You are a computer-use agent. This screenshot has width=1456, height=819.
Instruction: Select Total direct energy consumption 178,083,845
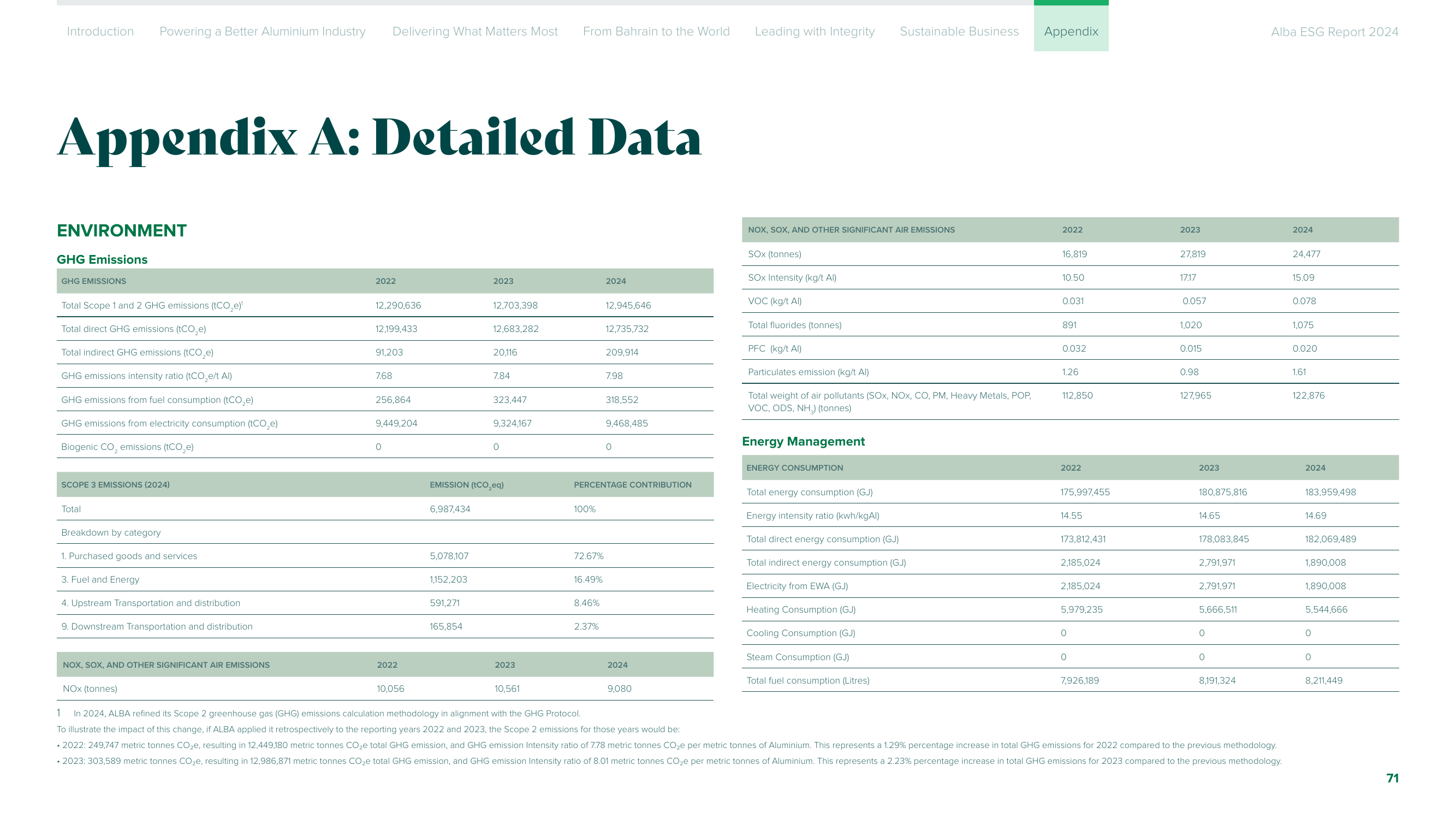(x=1223, y=539)
